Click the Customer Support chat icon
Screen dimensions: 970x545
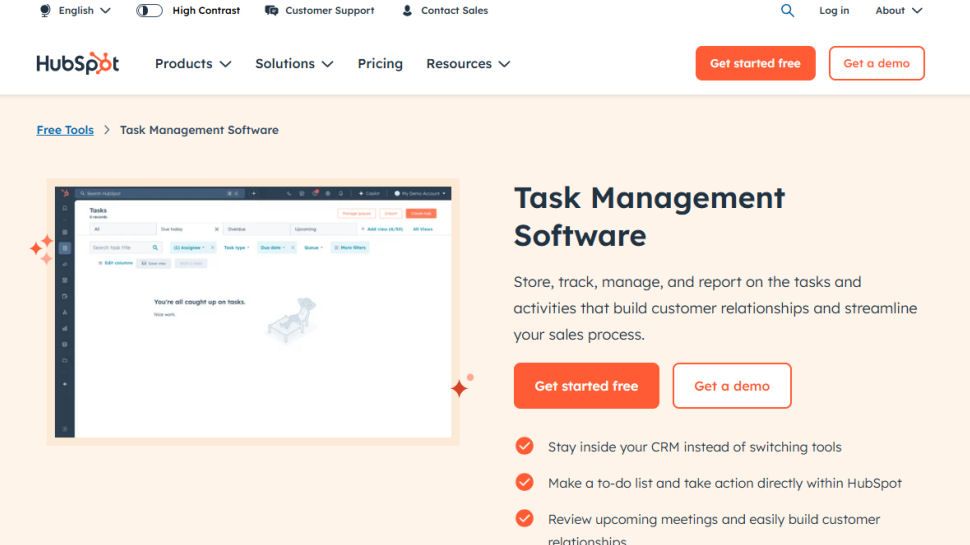(x=271, y=11)
